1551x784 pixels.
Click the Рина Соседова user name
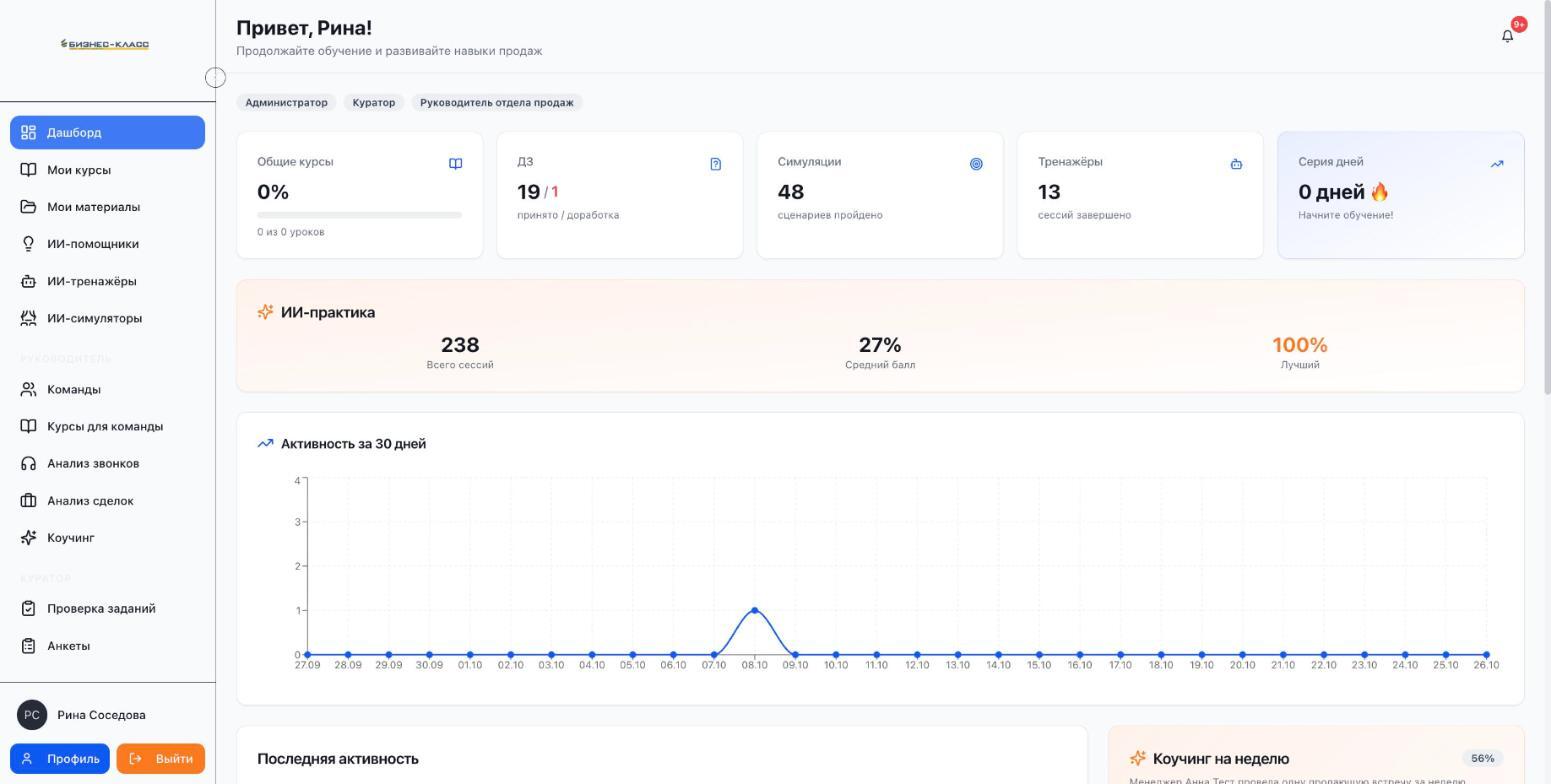point(101,715)
